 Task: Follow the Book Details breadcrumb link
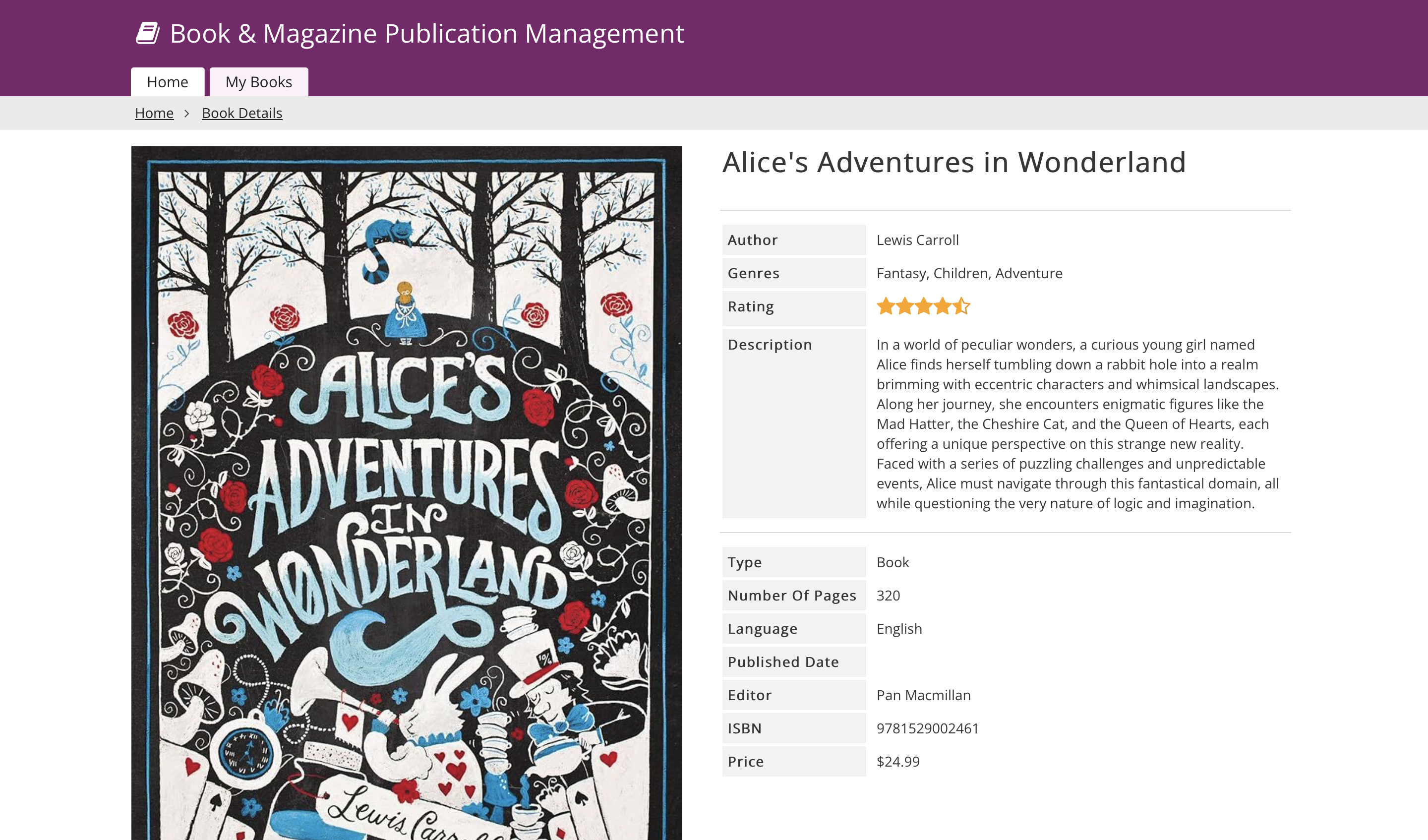point(242,114)
